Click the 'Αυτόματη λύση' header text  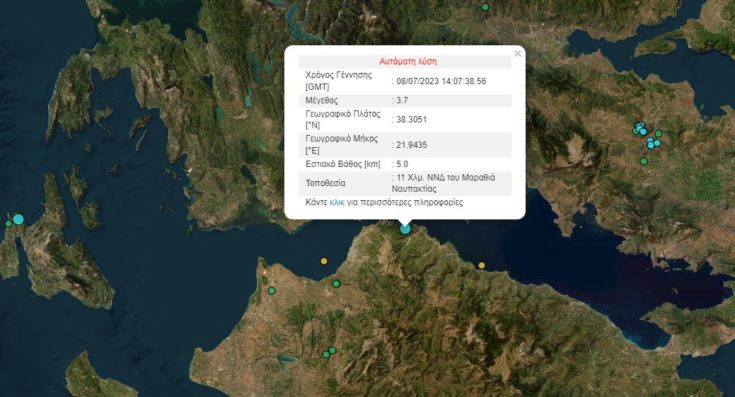[408, 61]
